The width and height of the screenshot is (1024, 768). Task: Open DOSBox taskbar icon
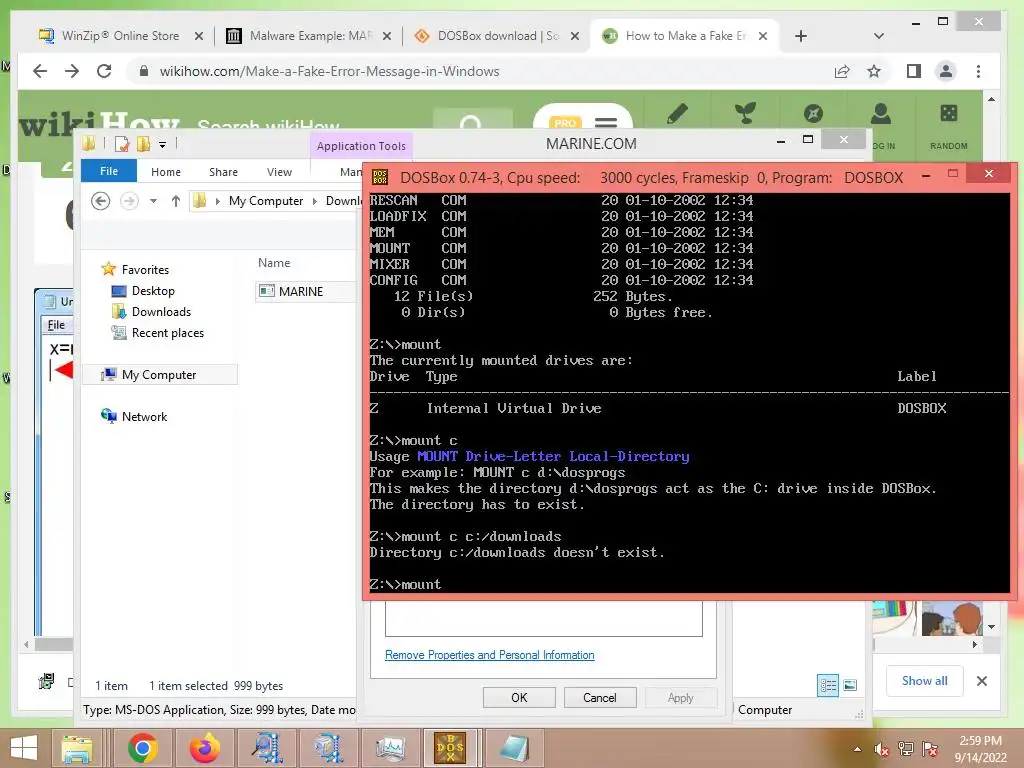click(x=451, y=748)
